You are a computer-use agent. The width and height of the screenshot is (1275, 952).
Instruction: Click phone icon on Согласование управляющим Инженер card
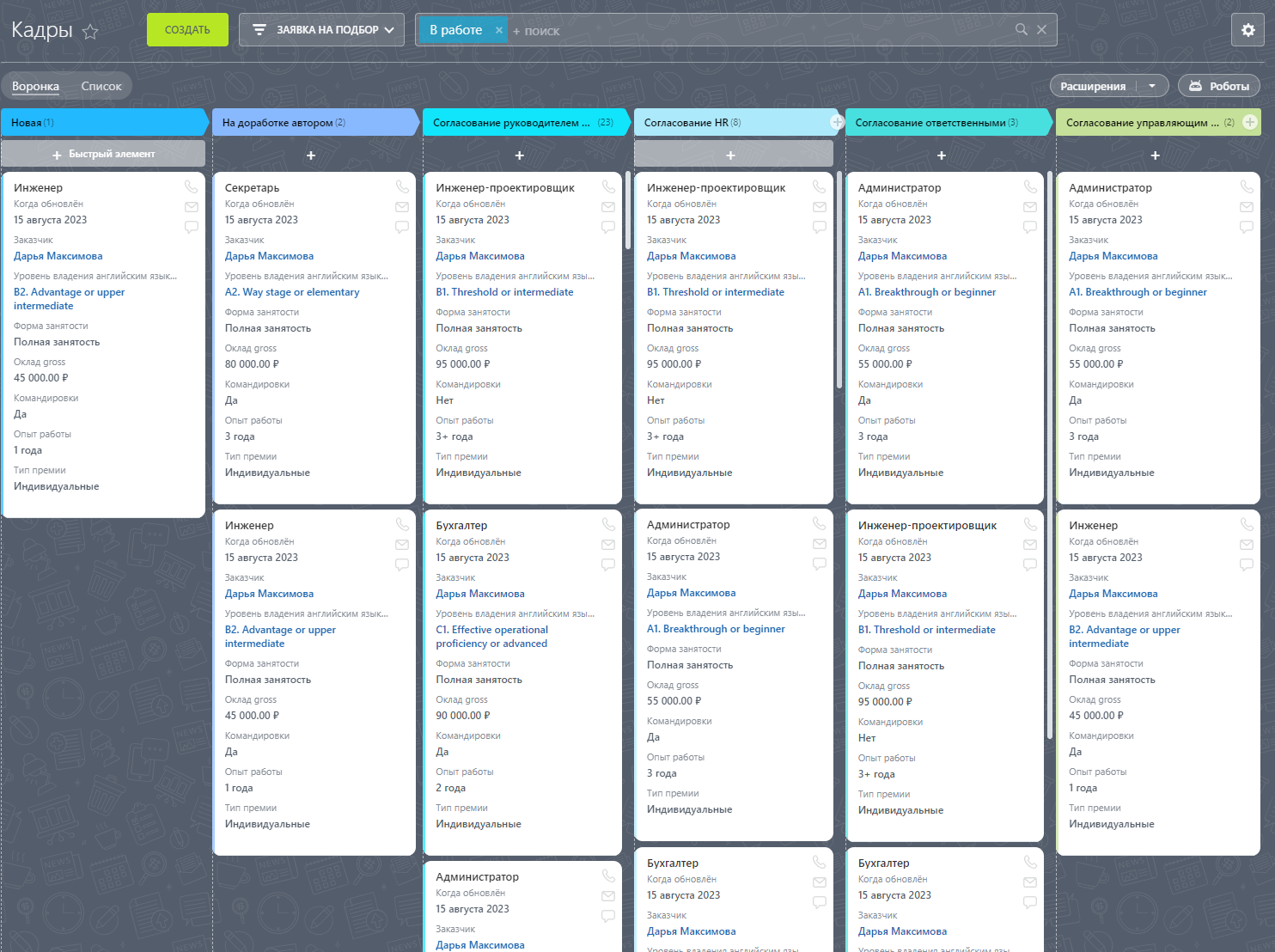1247,524
